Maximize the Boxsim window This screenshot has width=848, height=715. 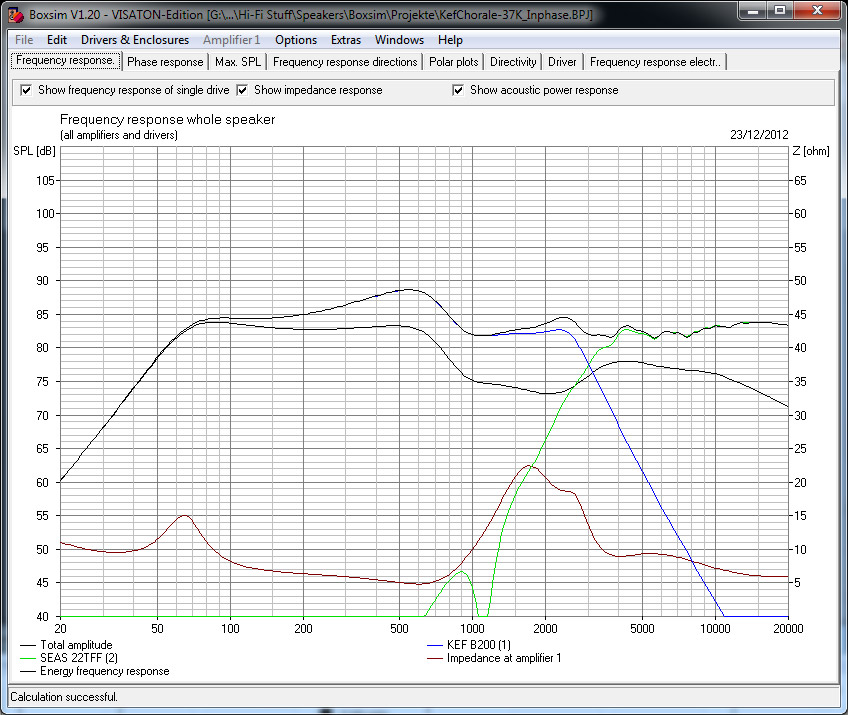pyautogui.click(x=780, y=10)
